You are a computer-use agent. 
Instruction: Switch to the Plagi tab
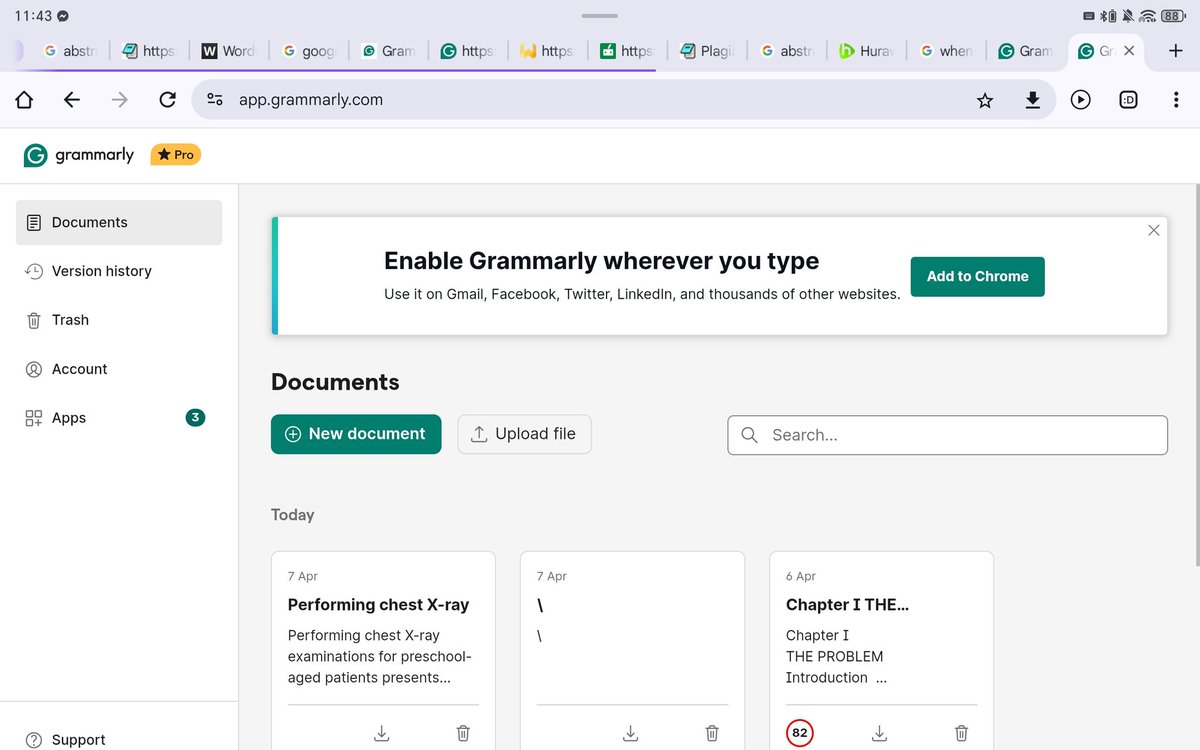pos(706,51)
